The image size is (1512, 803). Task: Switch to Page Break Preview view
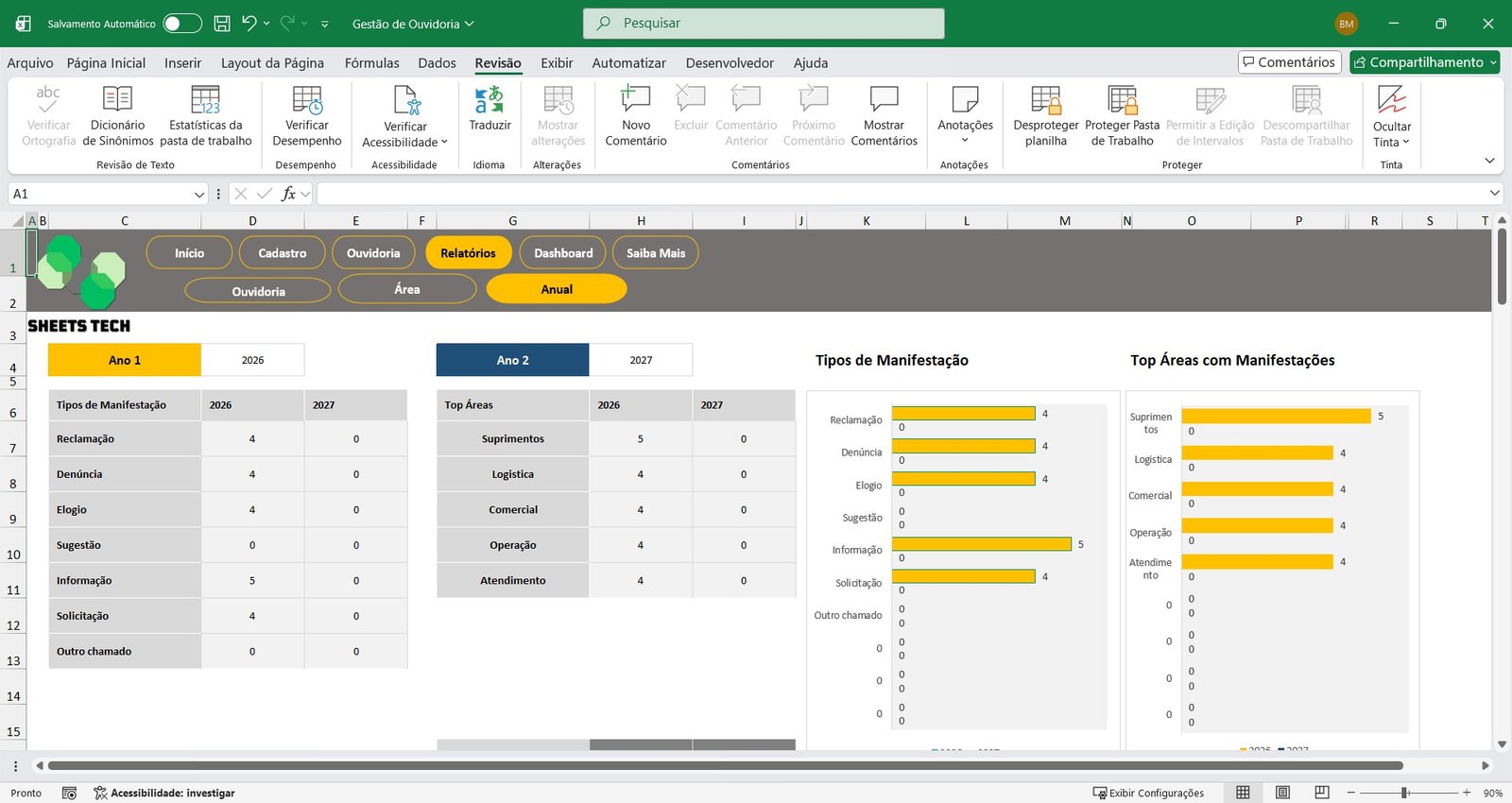pos(1322,793)
